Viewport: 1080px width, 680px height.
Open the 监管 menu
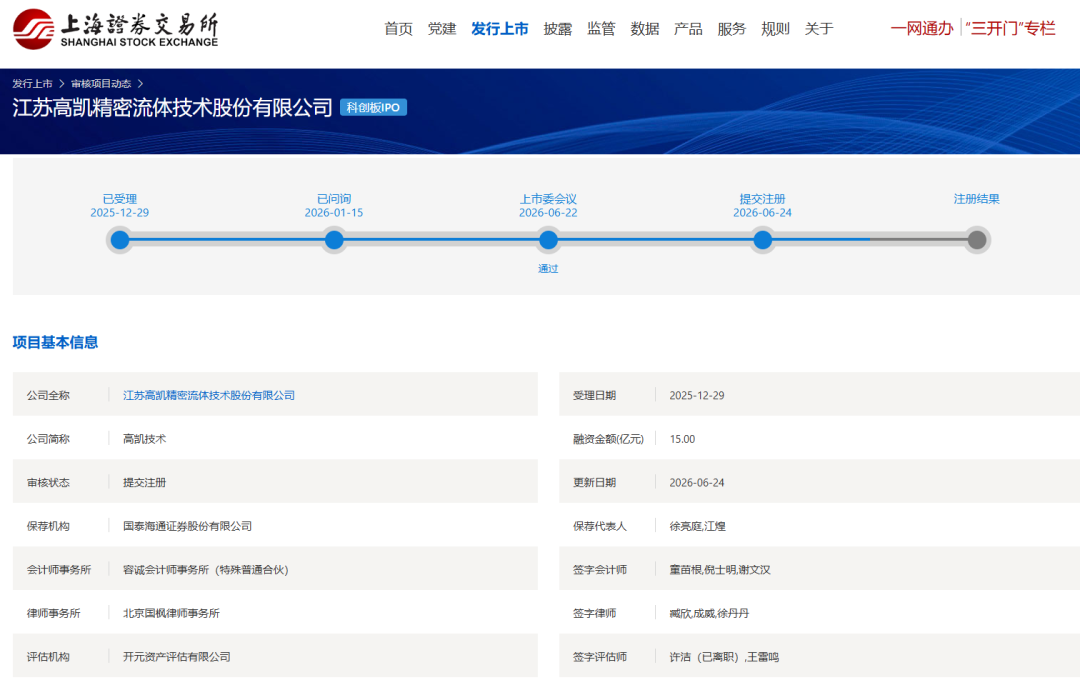pos(601,29)
